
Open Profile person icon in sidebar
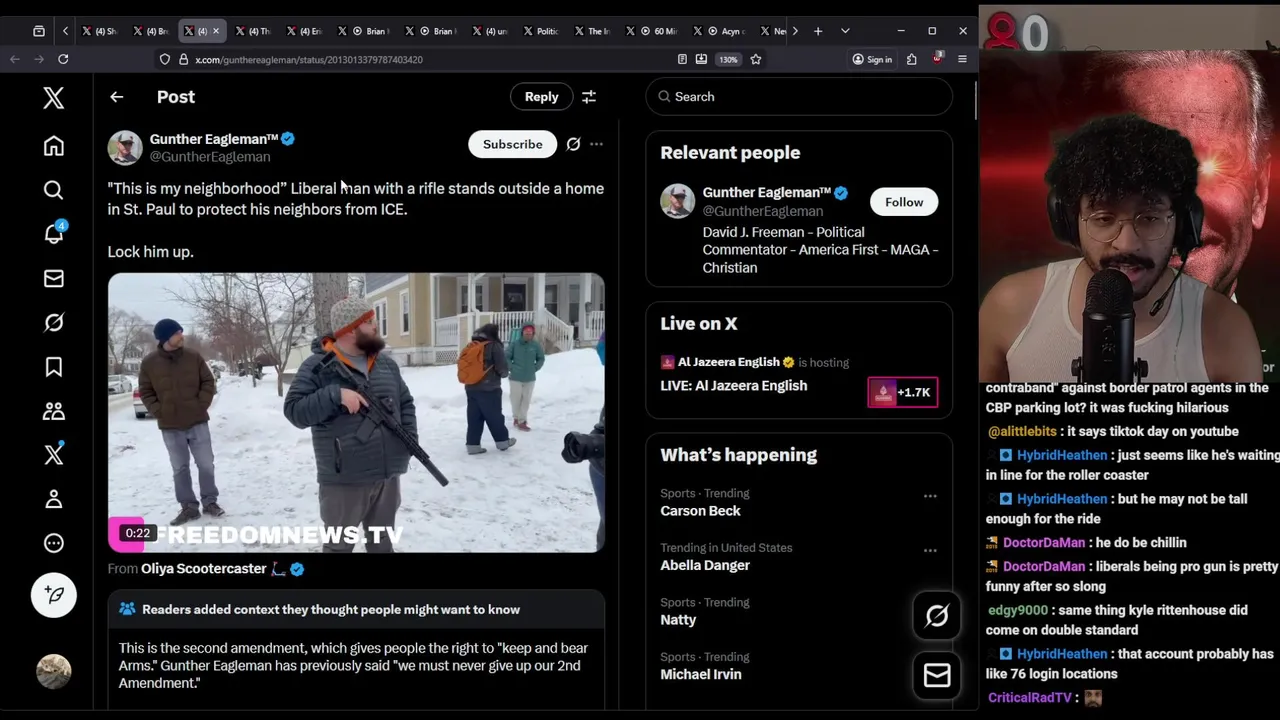pos(54,499)
